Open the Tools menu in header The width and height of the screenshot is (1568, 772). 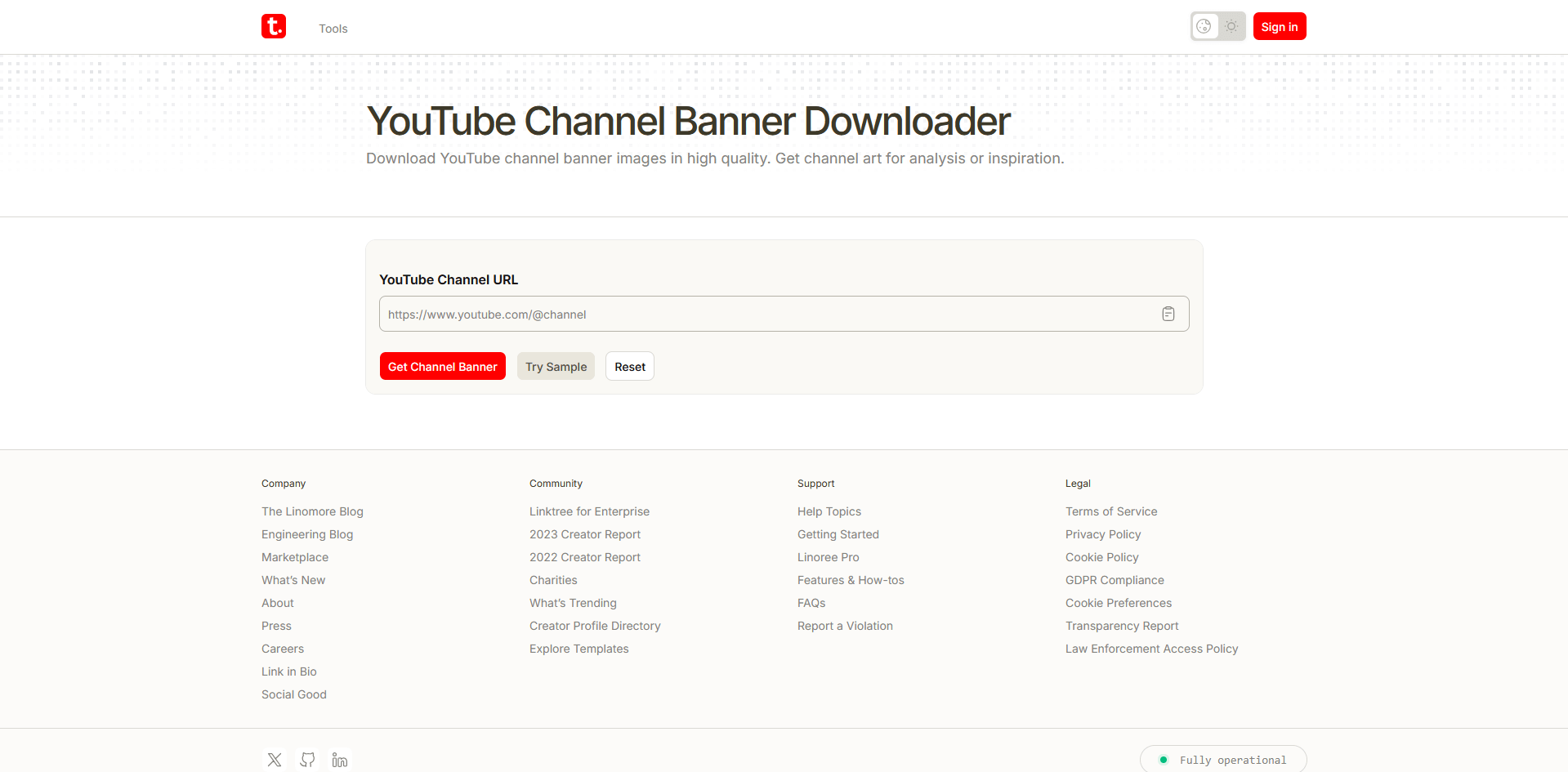coord(333,29)
